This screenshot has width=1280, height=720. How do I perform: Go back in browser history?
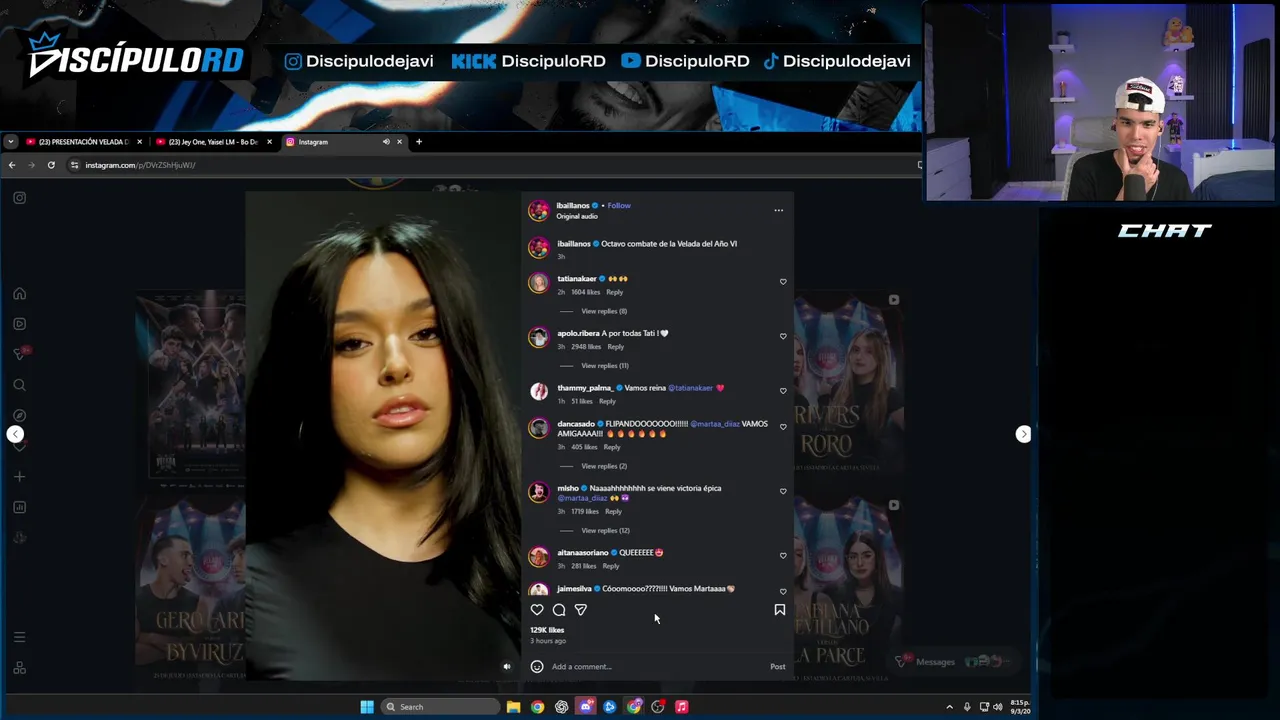point(12,165)
